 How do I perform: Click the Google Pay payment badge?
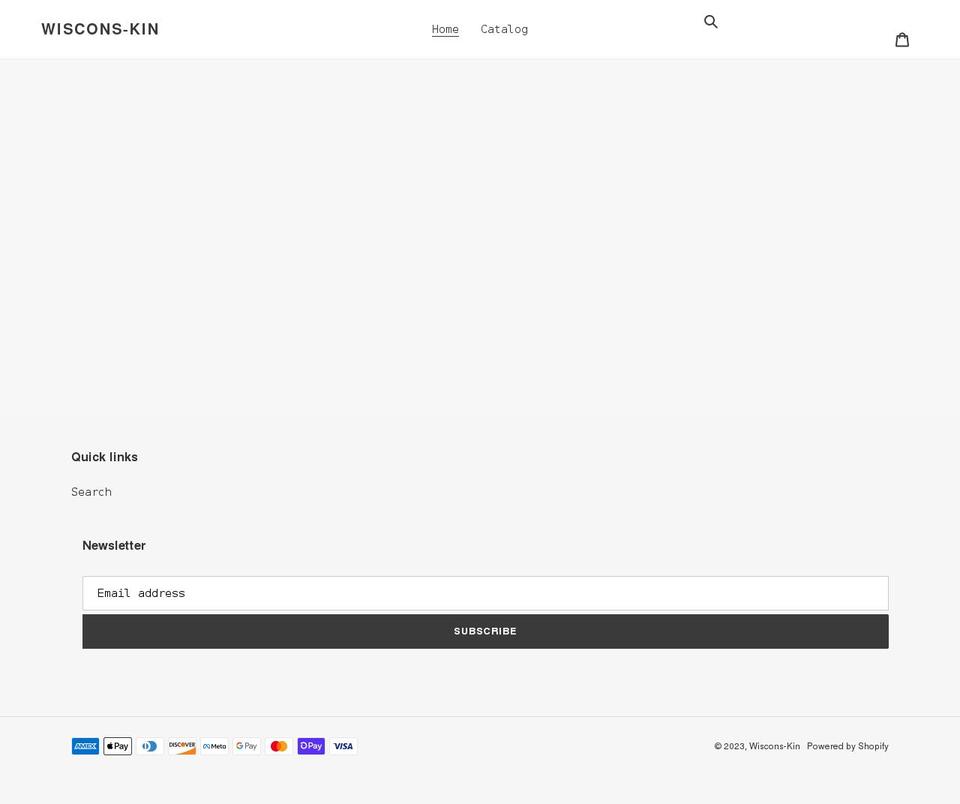click(x=246, y=746)
